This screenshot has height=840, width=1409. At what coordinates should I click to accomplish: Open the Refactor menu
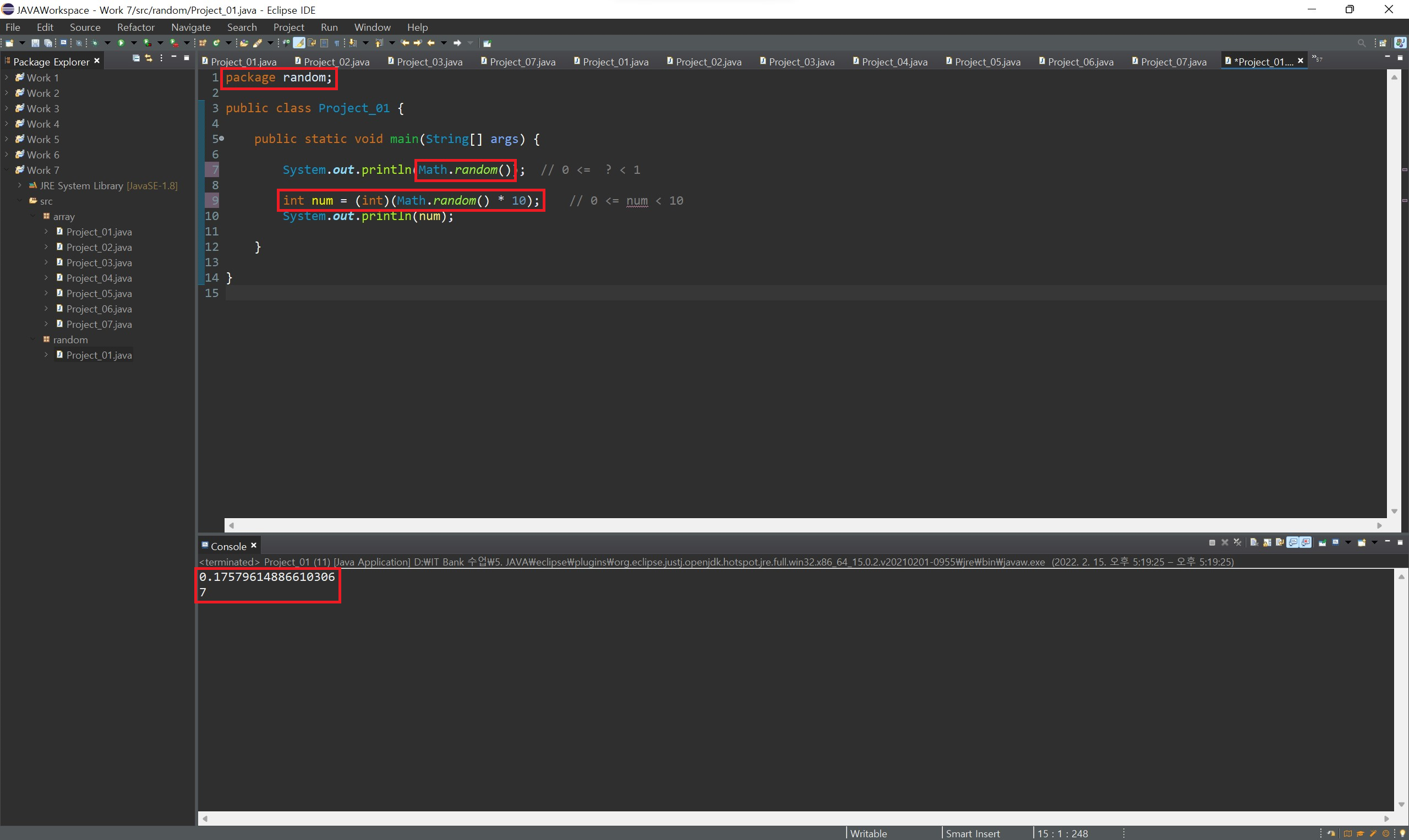pos(135,27)
